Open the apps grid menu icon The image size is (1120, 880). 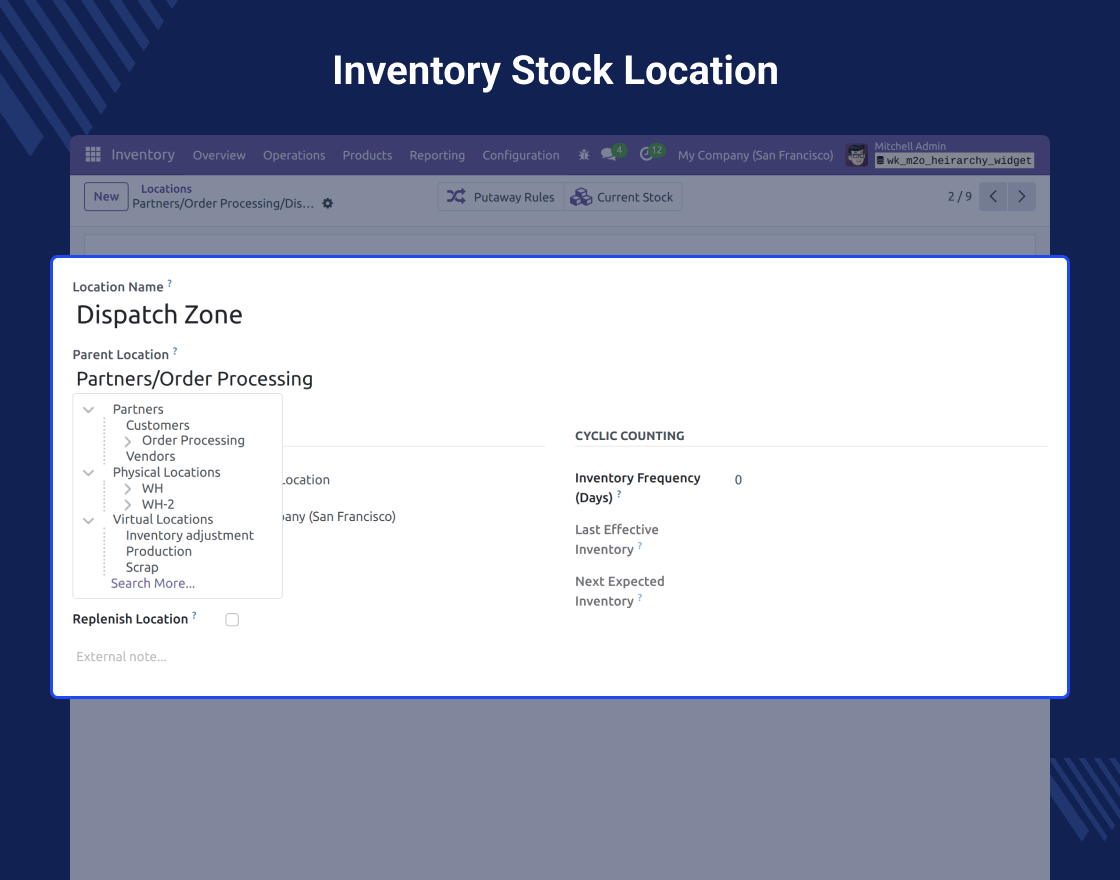93,154
